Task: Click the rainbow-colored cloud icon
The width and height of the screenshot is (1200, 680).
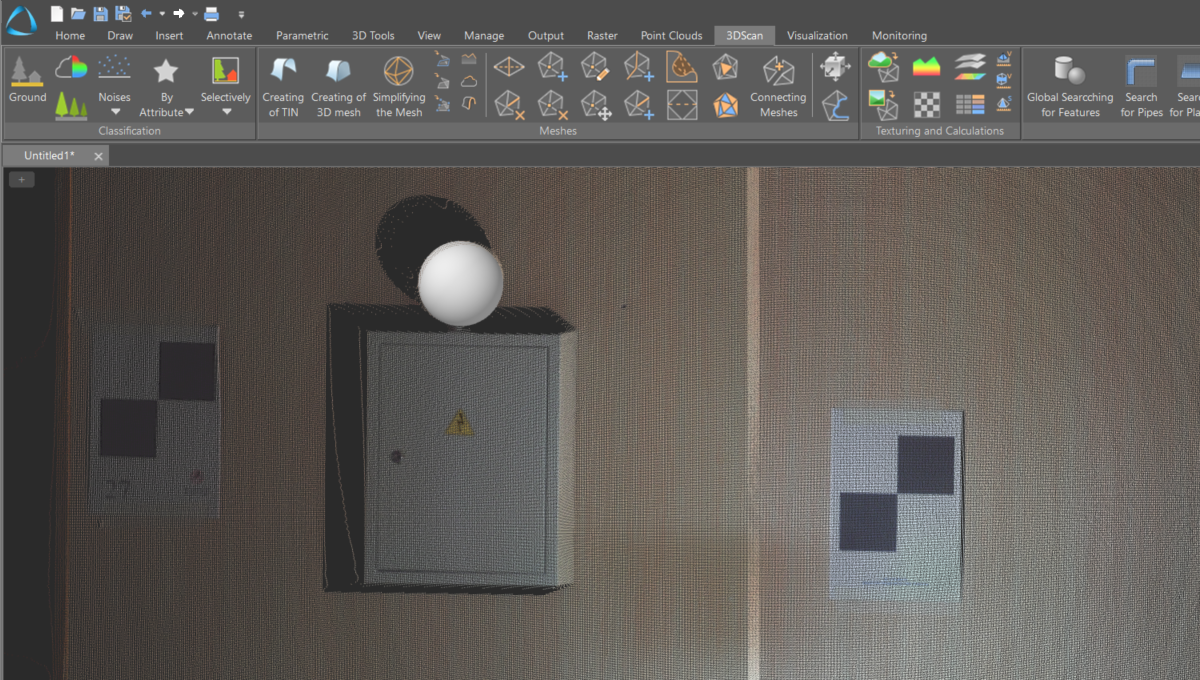Action: (x=71, y=68)
